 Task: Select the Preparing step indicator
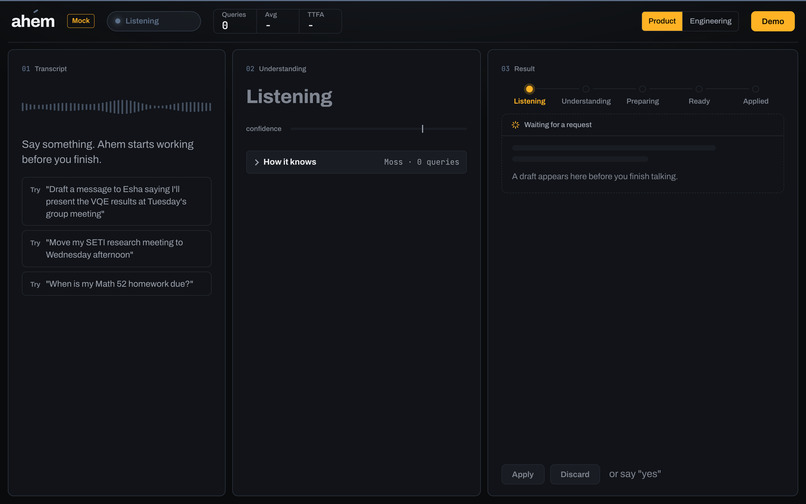tap(643, 95)
